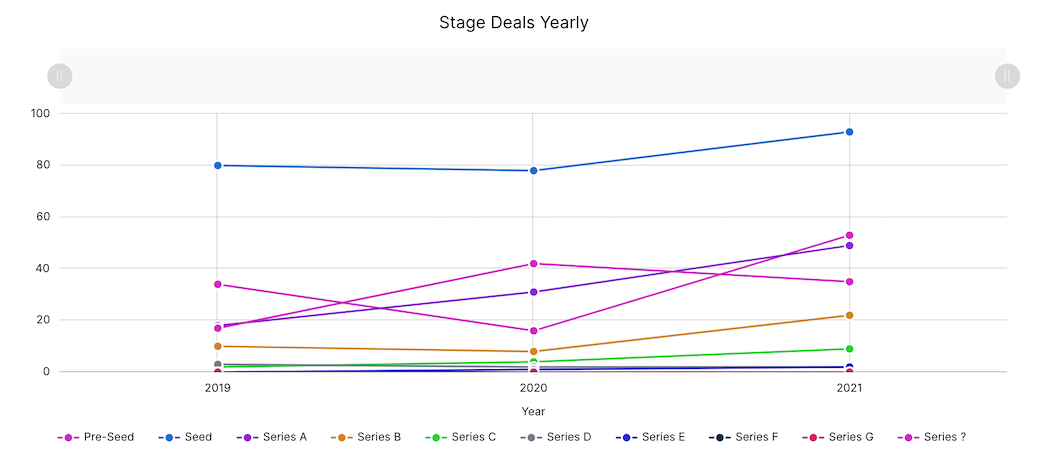This screenshot has width=1050, height=469.
Task: Toggle Series A legend entry
Action: point(273,437)
